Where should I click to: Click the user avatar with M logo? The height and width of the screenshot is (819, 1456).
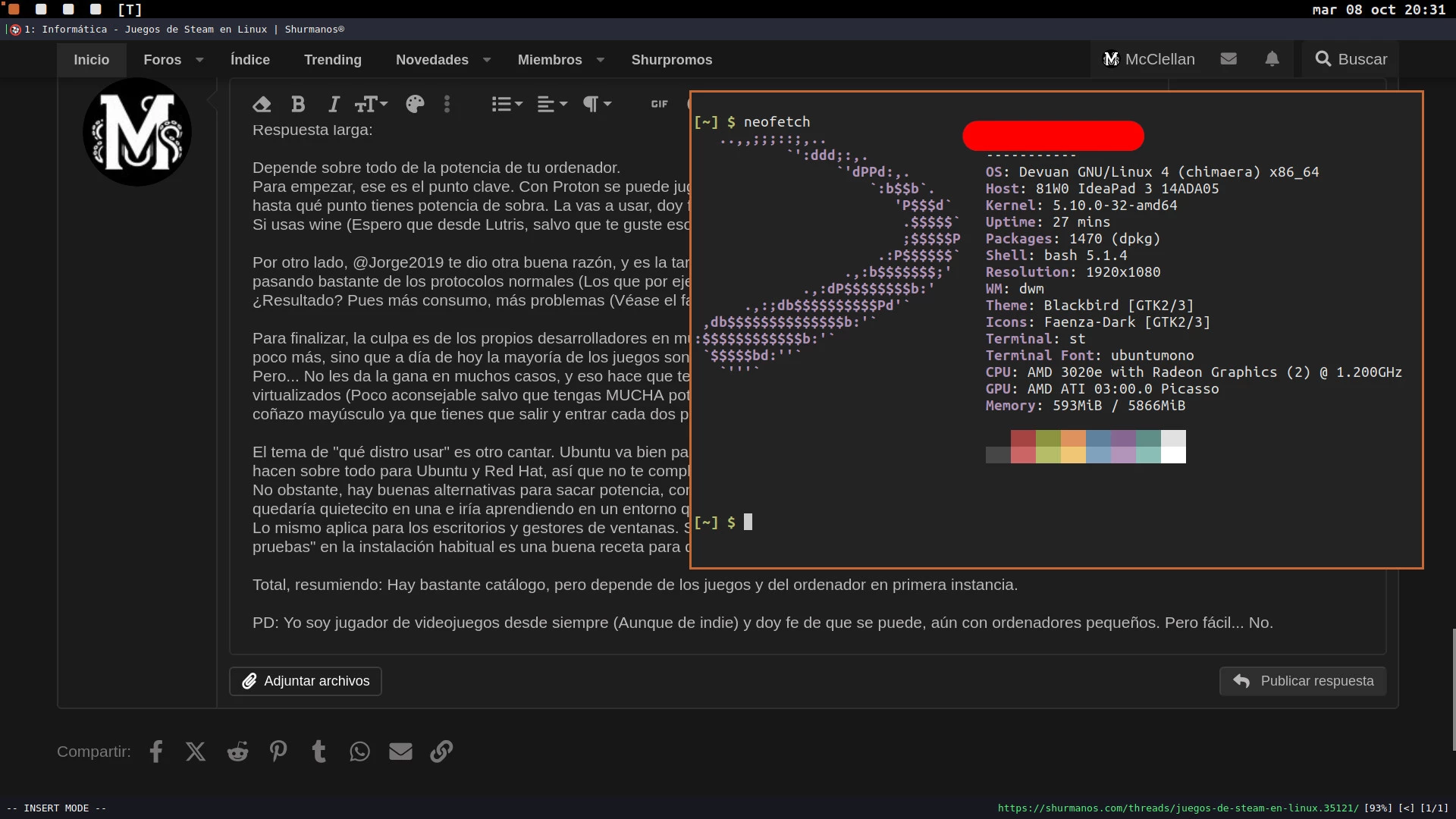tap(137, 132)
